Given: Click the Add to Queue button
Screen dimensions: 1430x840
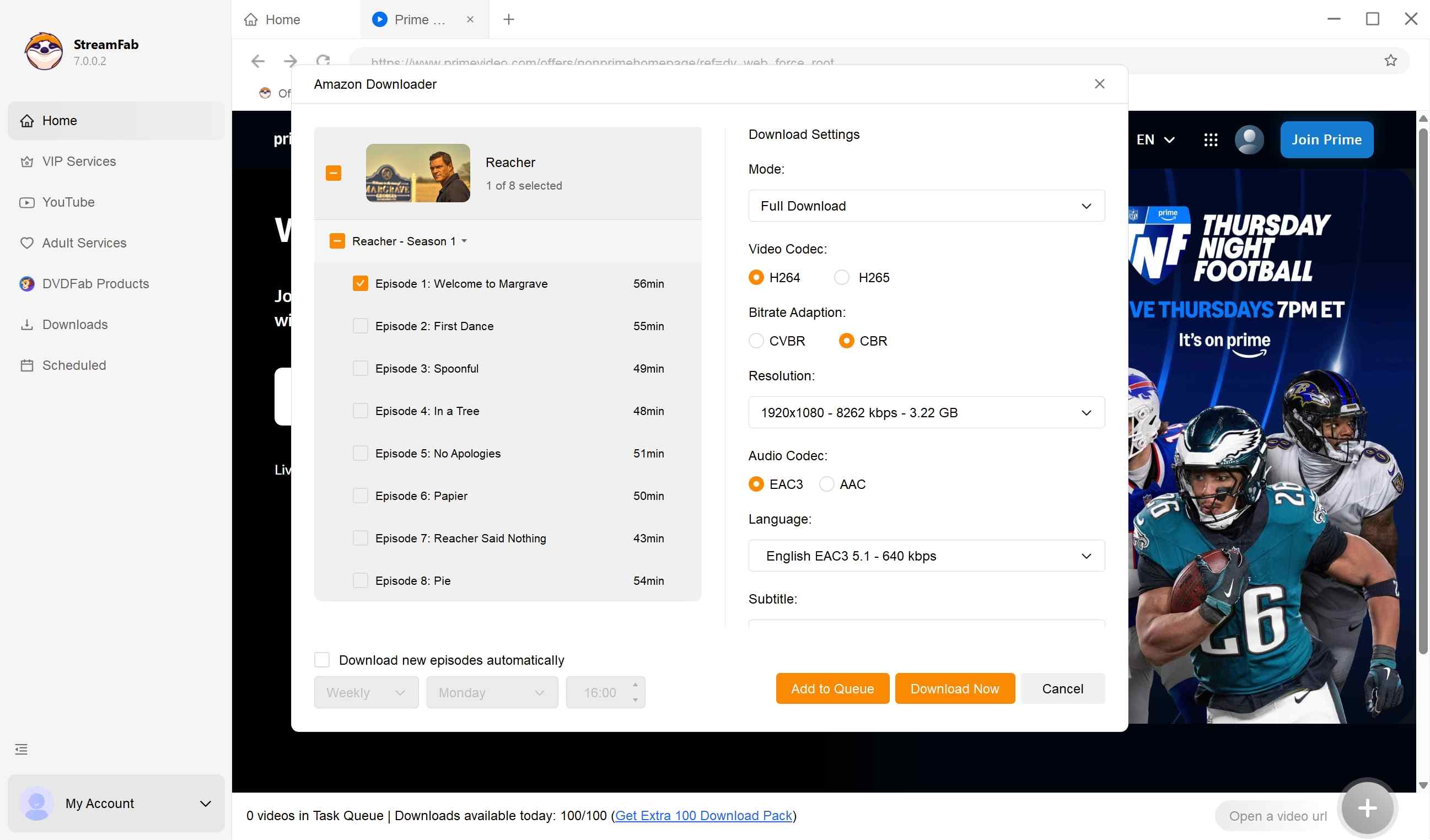Looking at the screenshot, I should [832, 688].
